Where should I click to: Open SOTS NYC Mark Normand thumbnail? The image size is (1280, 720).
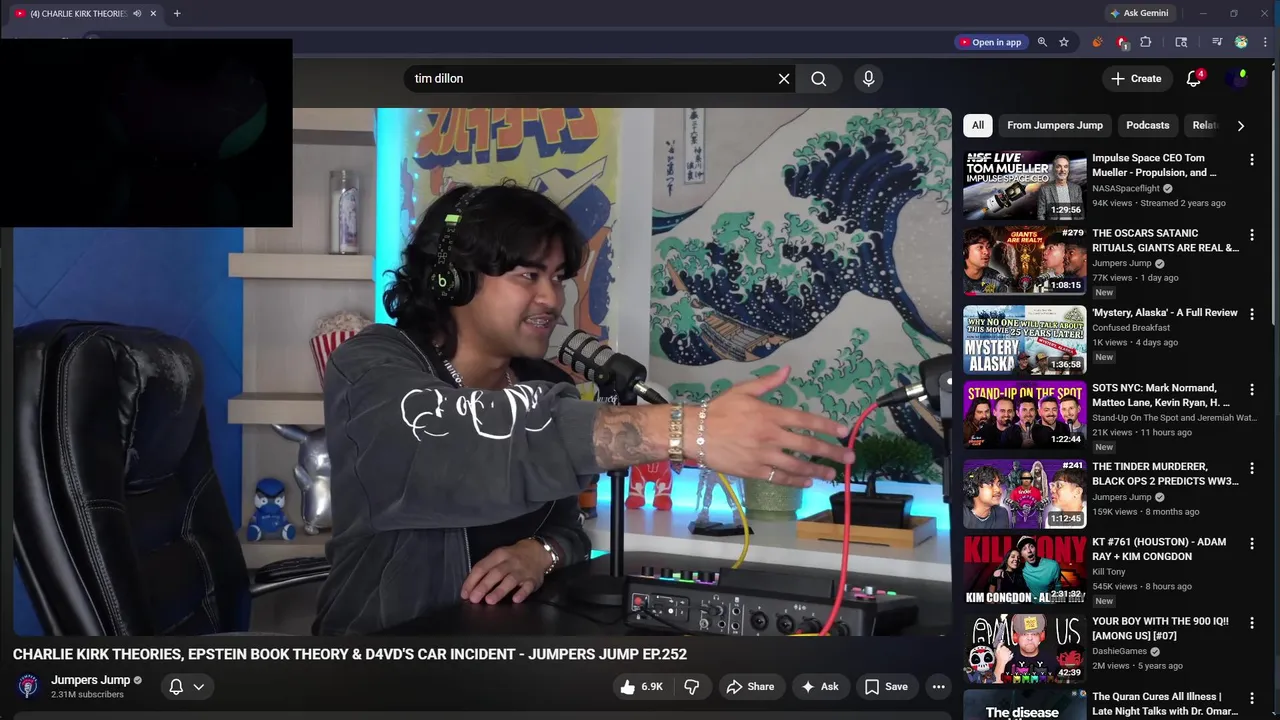point(1024,415)
